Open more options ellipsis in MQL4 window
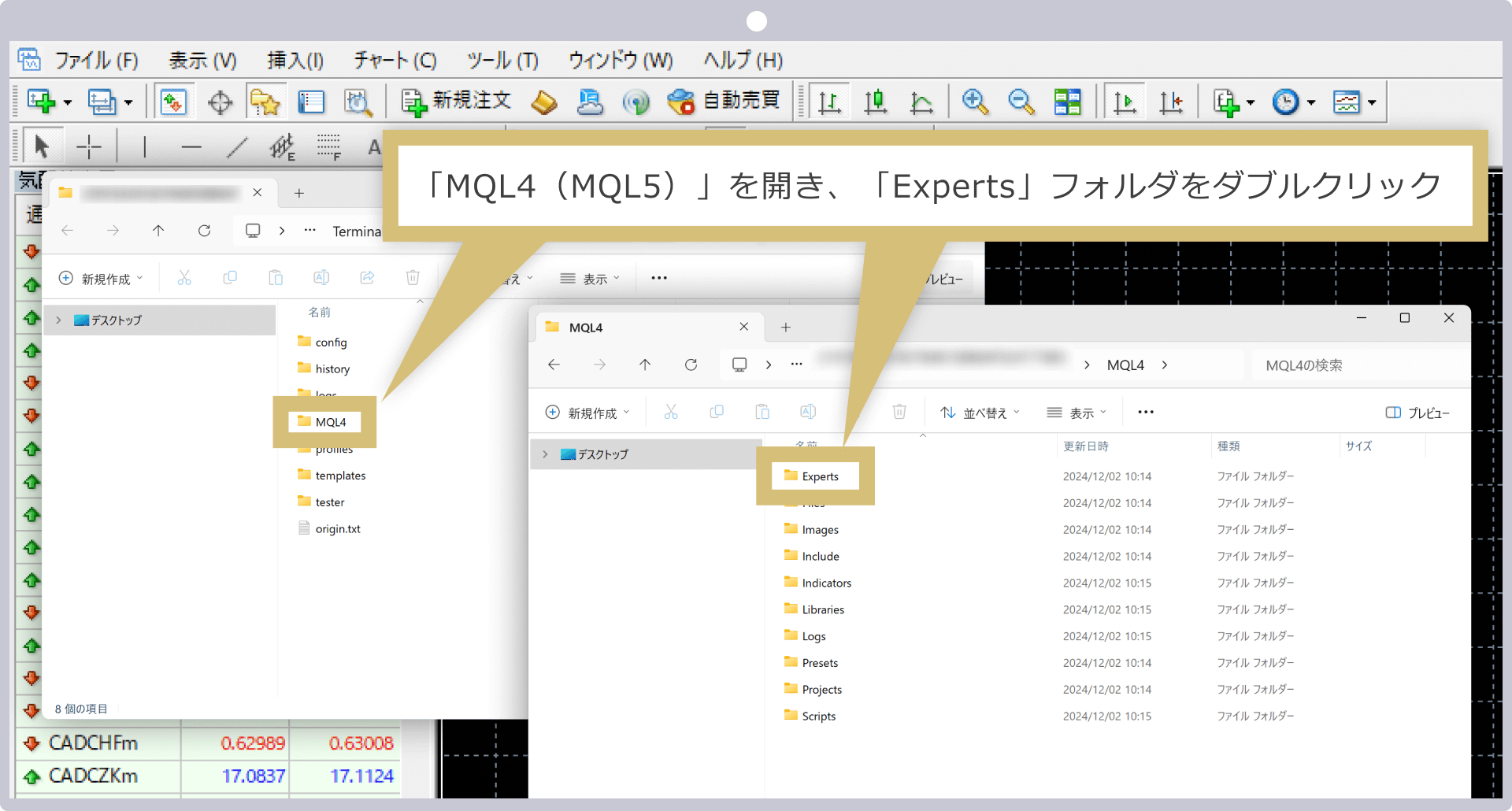The height and width of the screenshot is (811, 1512). coord(1146,412)
